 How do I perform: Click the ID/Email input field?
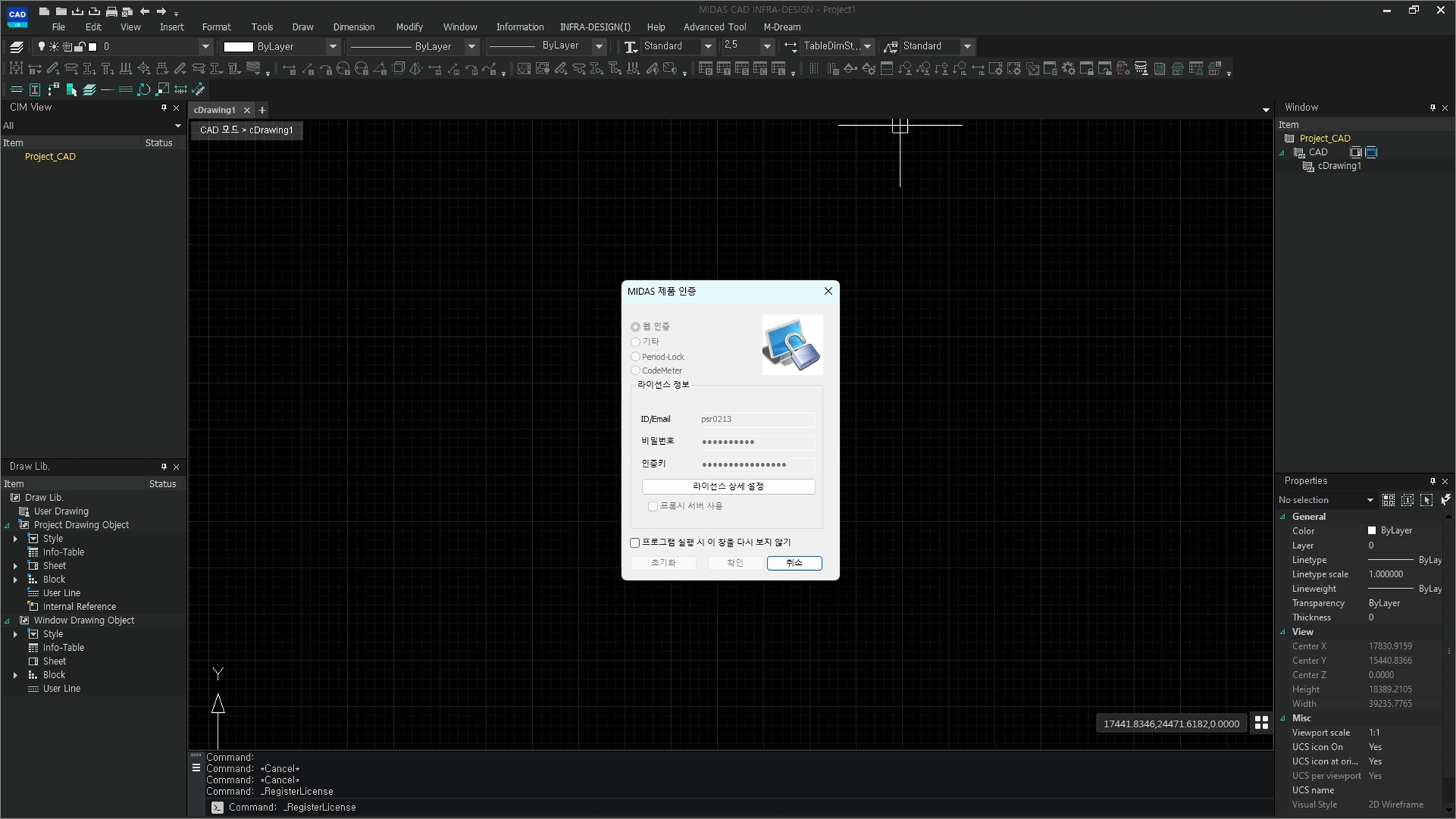coord(756,419)
